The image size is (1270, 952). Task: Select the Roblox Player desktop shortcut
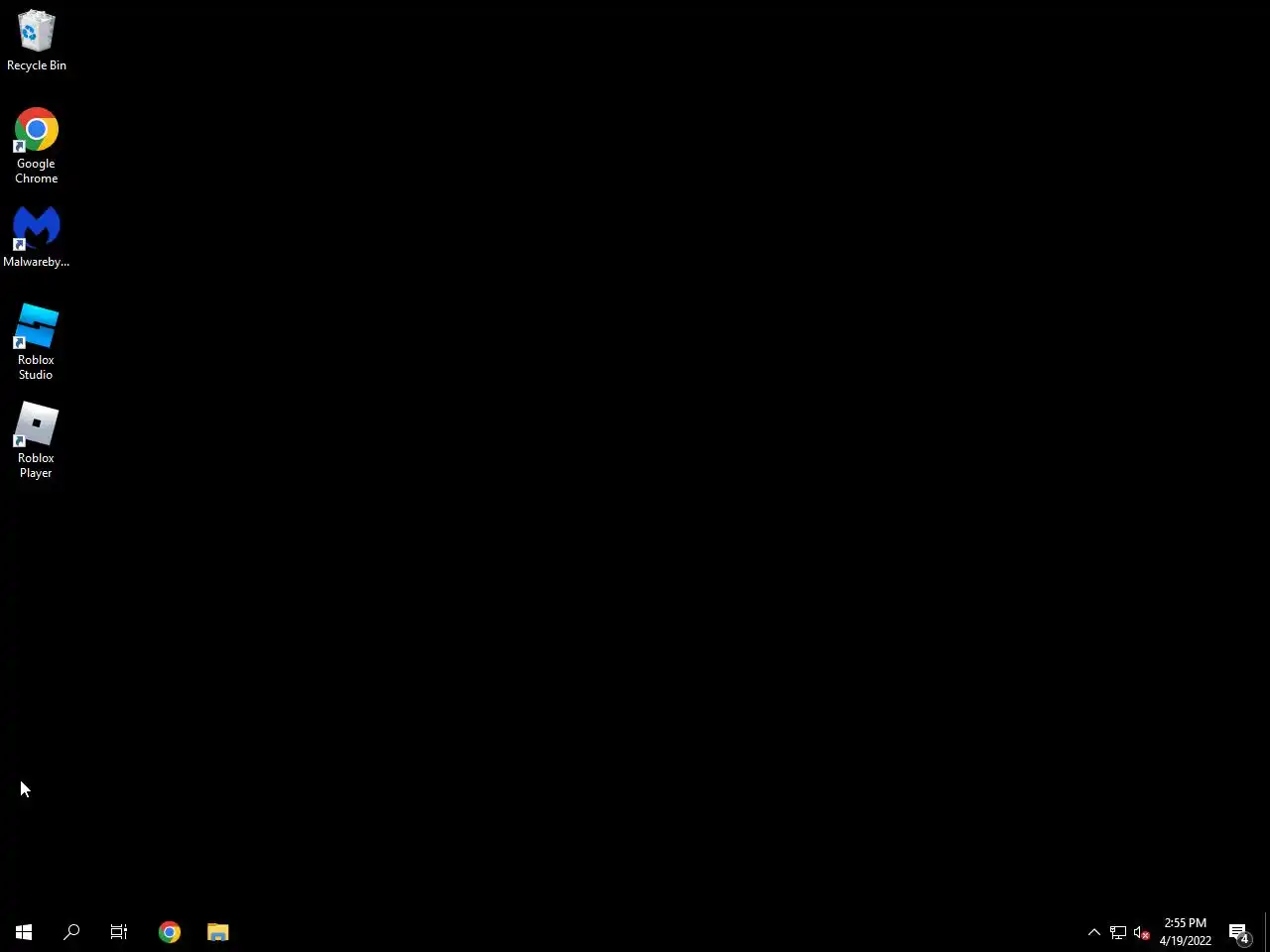pyautogui.click(x=37, y=440)
